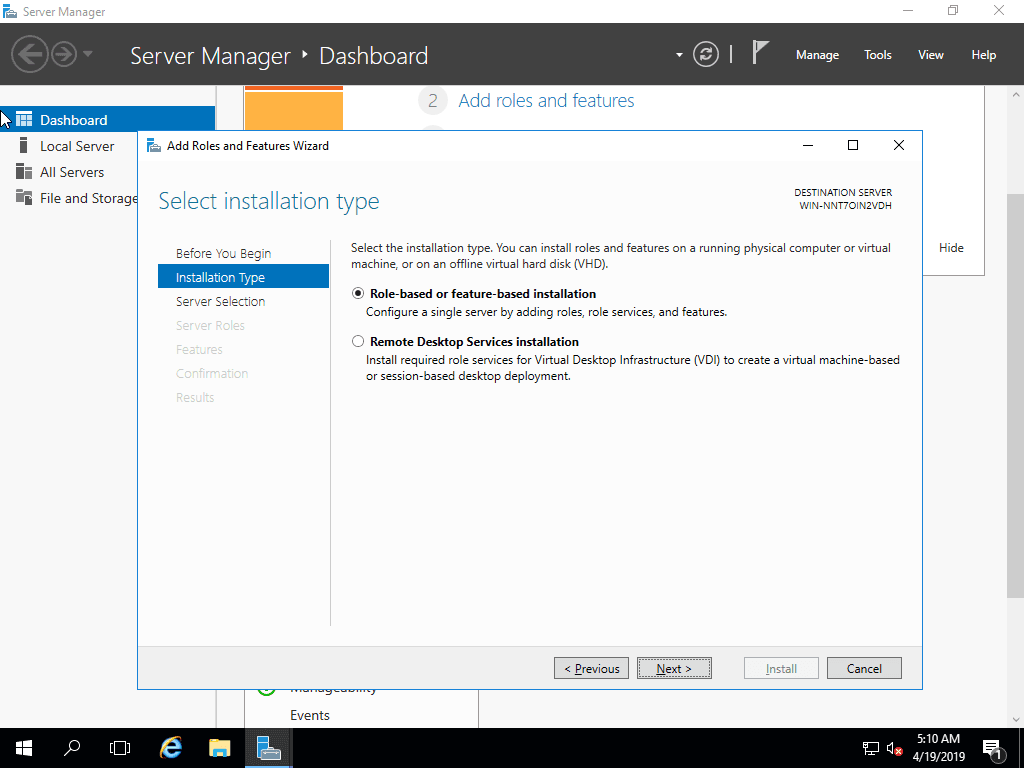Click the taskbar search magnifier icon
The height and width of the screenshot is (768, 1024).
(x=72, y=748)
